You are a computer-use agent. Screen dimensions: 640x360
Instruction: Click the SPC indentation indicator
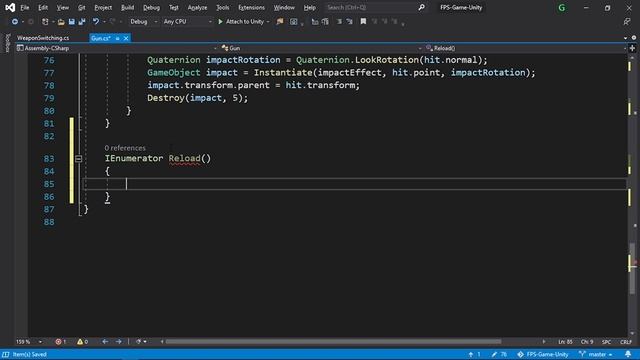[x=607, y=342]
